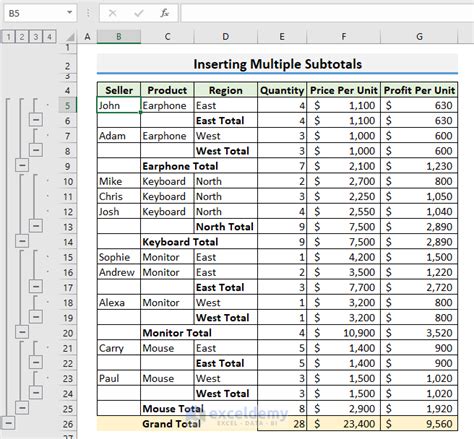This screenshot has height=439, width=474.
Task: Collapse the East Total group at row 6
Action: (x=36, y=120)
